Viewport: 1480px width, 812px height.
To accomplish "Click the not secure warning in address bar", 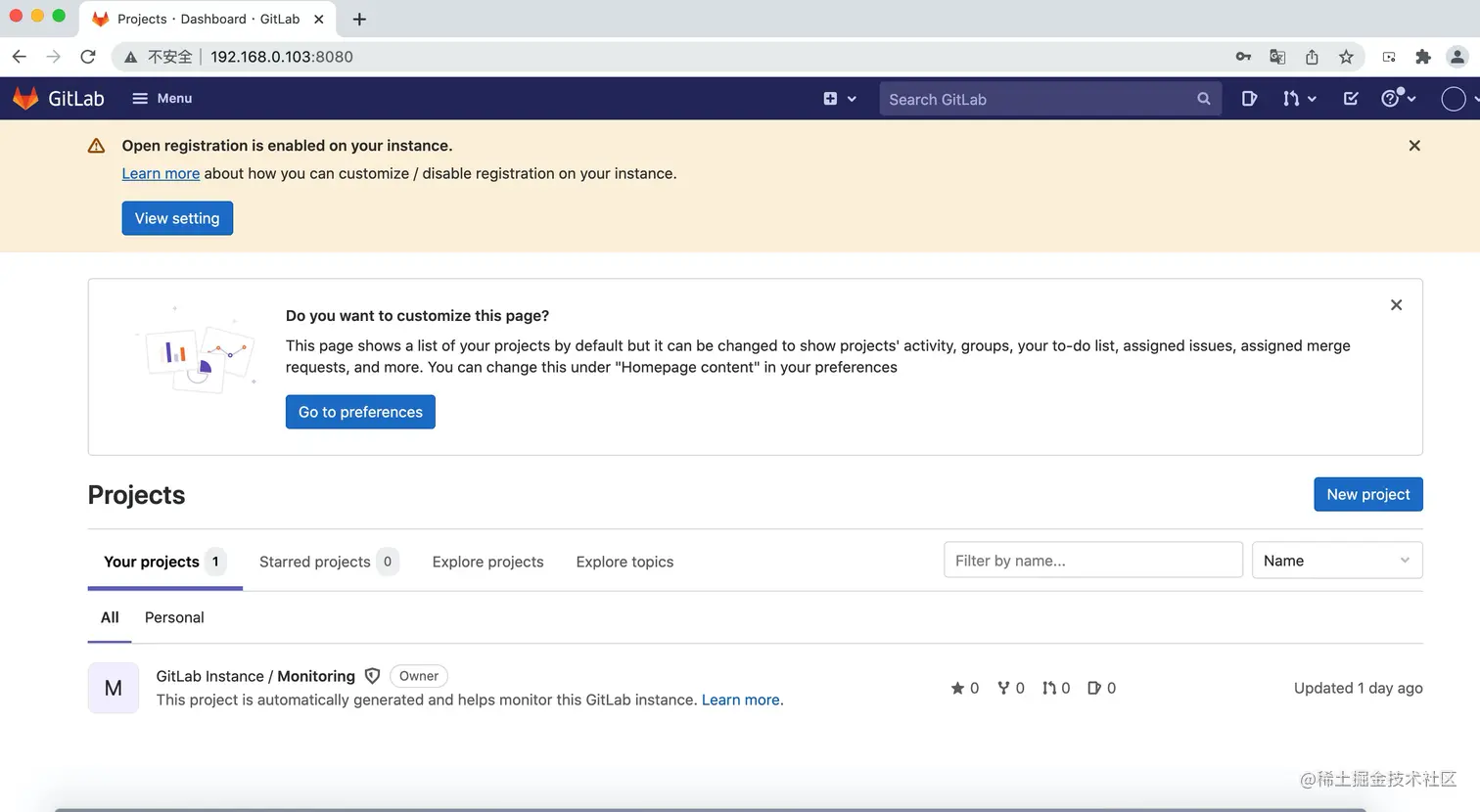I will (x=158, y=57).
